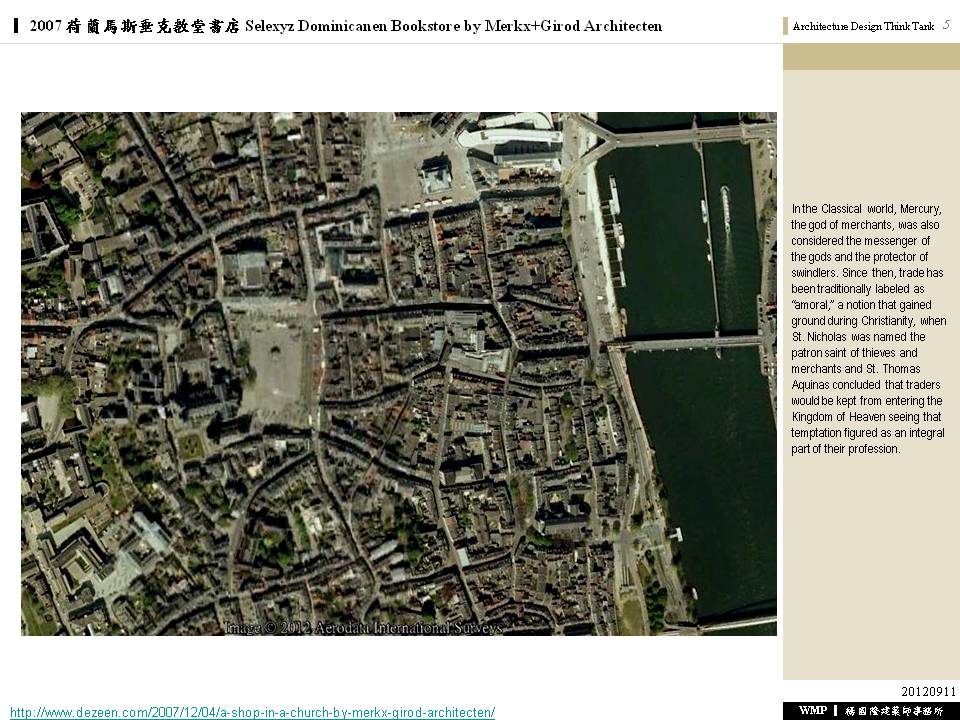Click the slide page number 5
This screenshot has width=960, height=720.
pyautogui.click(x=946, y=25)
